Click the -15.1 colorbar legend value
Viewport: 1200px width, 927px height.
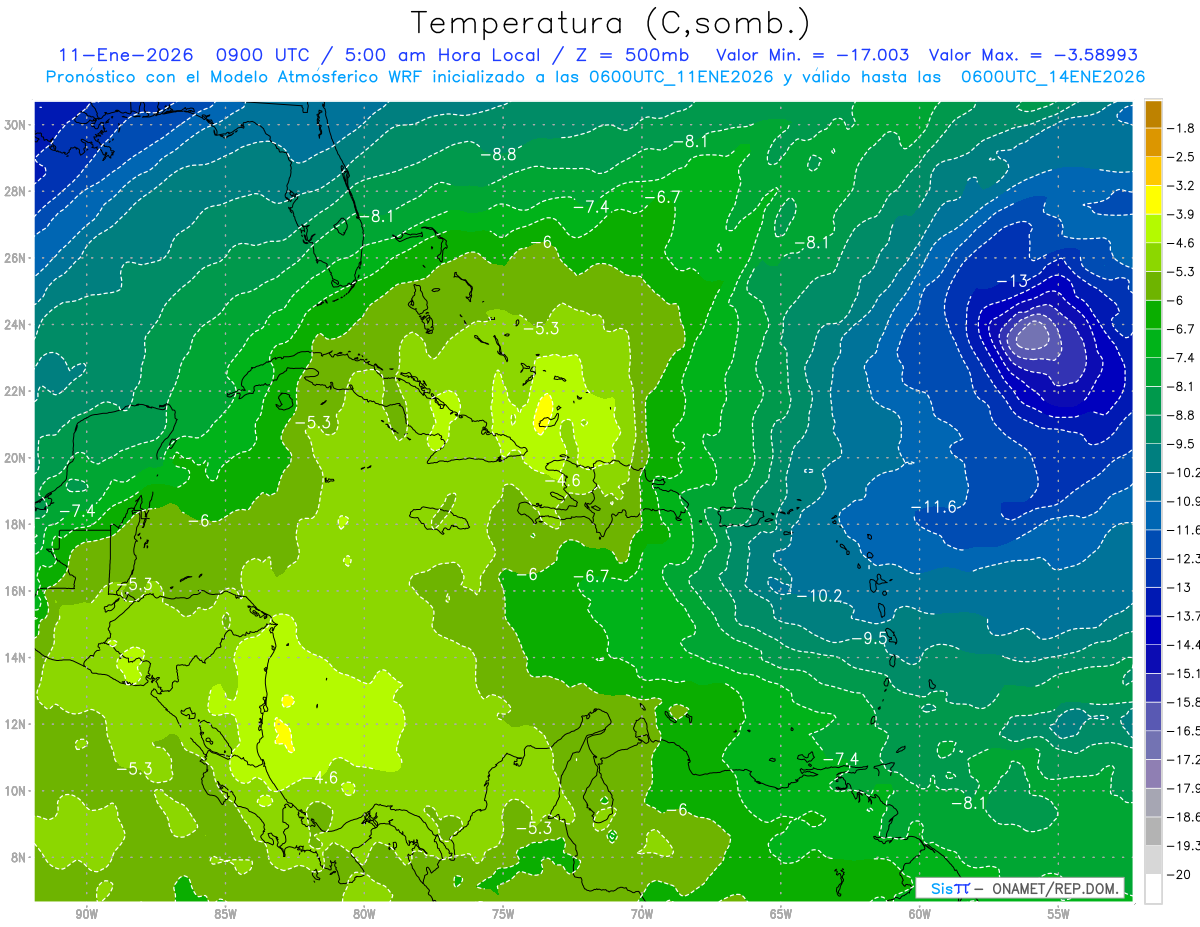pyautogui.click(x=1184, y=674)
